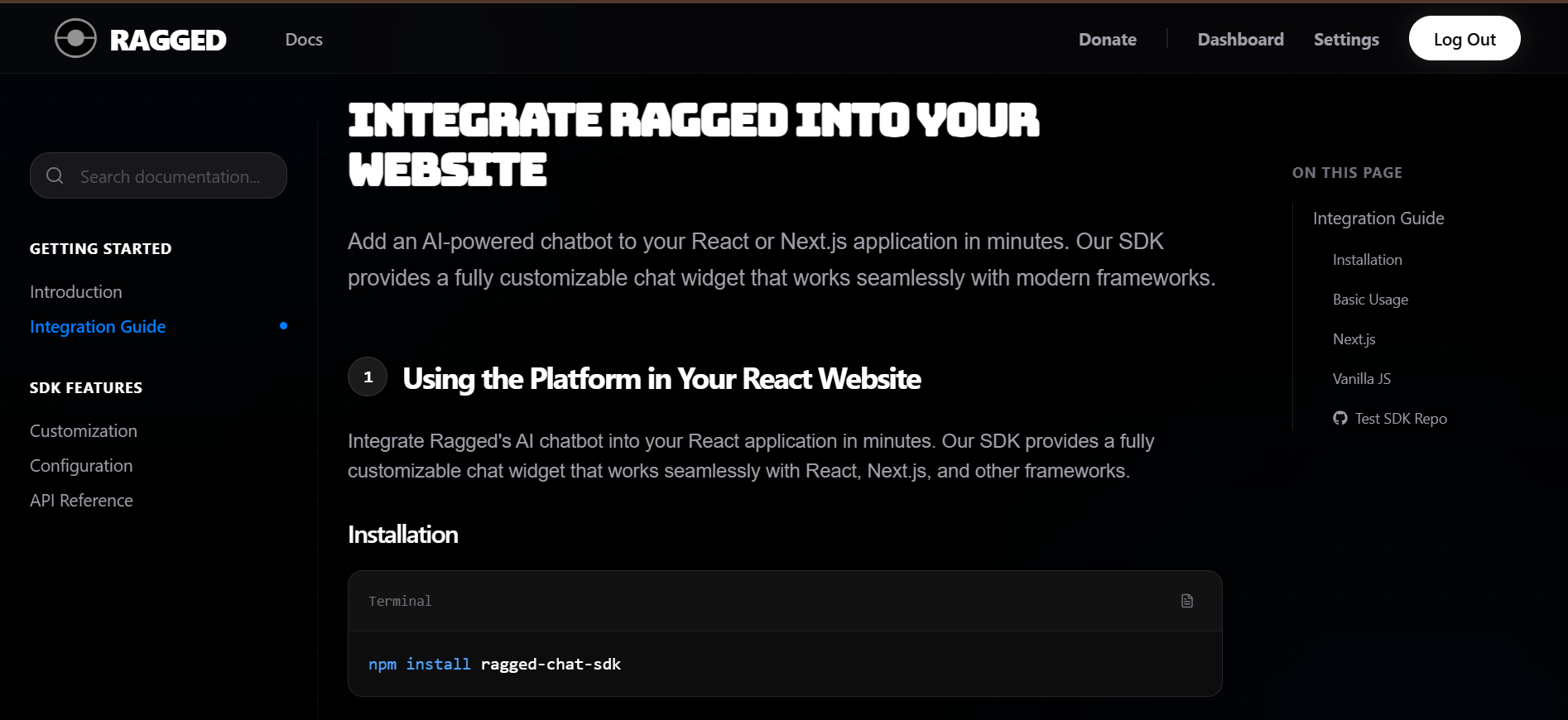Click the GitHub icon beside Test SDK Repo
1568x720 pixels.
[1340, 418]
